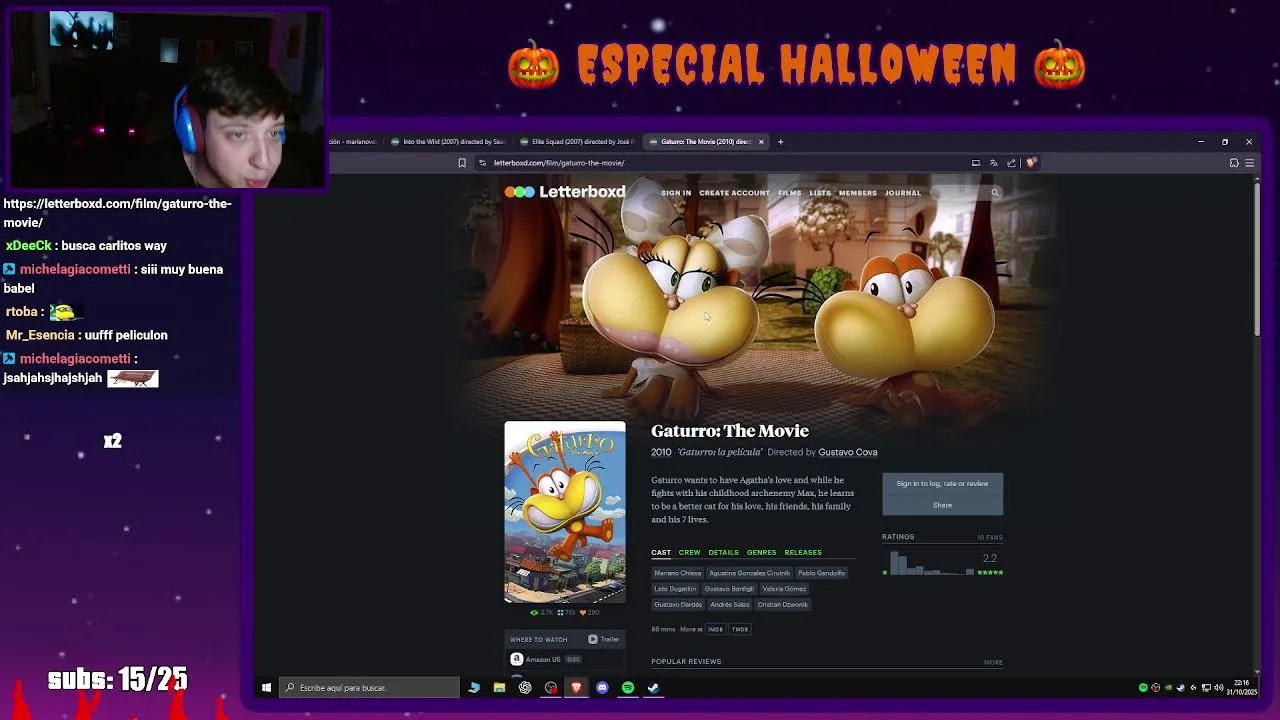This screenshot has width=1280, height=720.
Task: Open FILMS in Letterboxd navigation
Action: (790, 193)
